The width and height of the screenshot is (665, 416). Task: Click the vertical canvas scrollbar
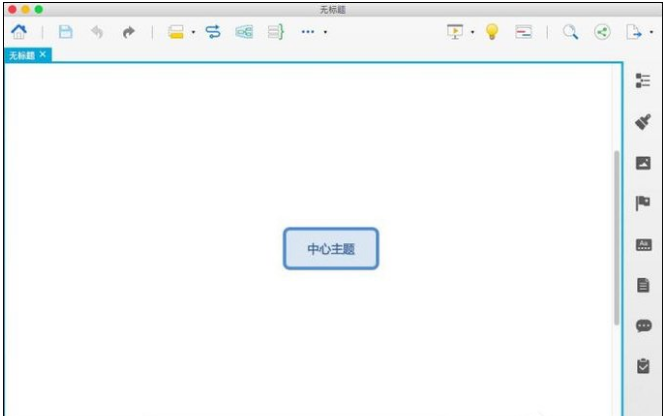[x=617, y=237]
